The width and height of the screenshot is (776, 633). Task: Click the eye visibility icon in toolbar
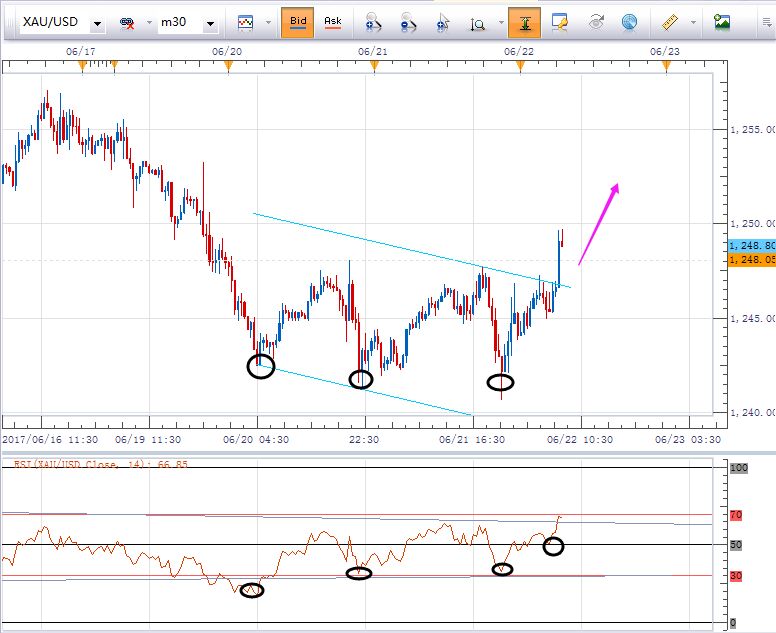pyautogui.click(x=596, y=21)
